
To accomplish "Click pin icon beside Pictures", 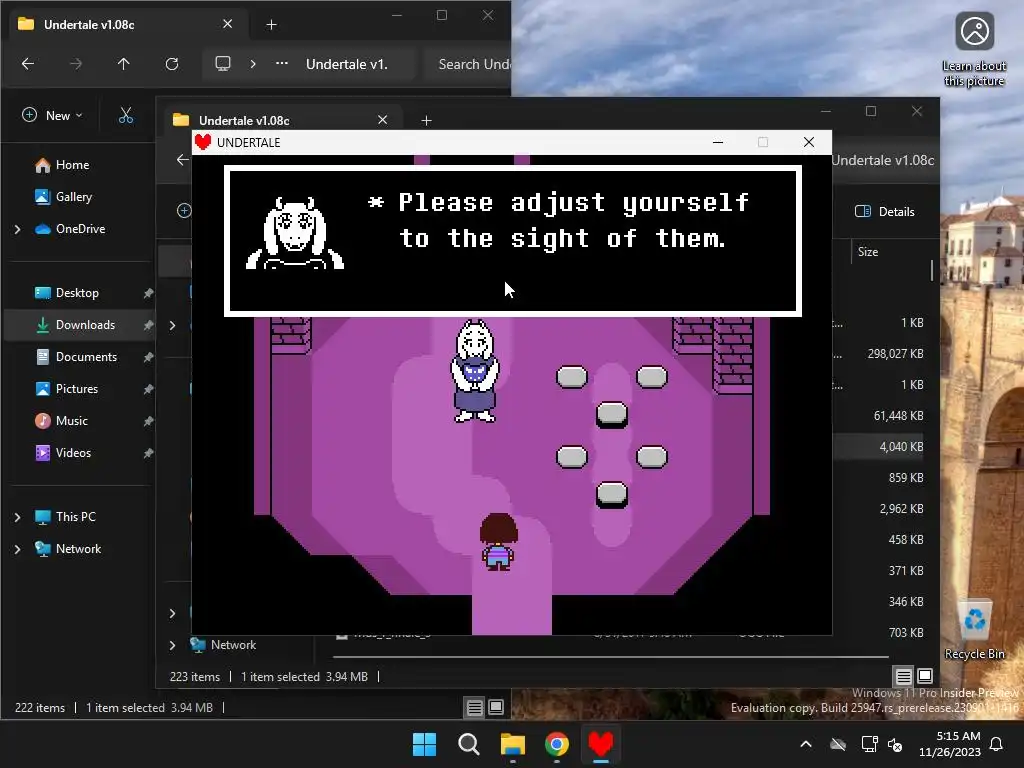I will 148,389.
